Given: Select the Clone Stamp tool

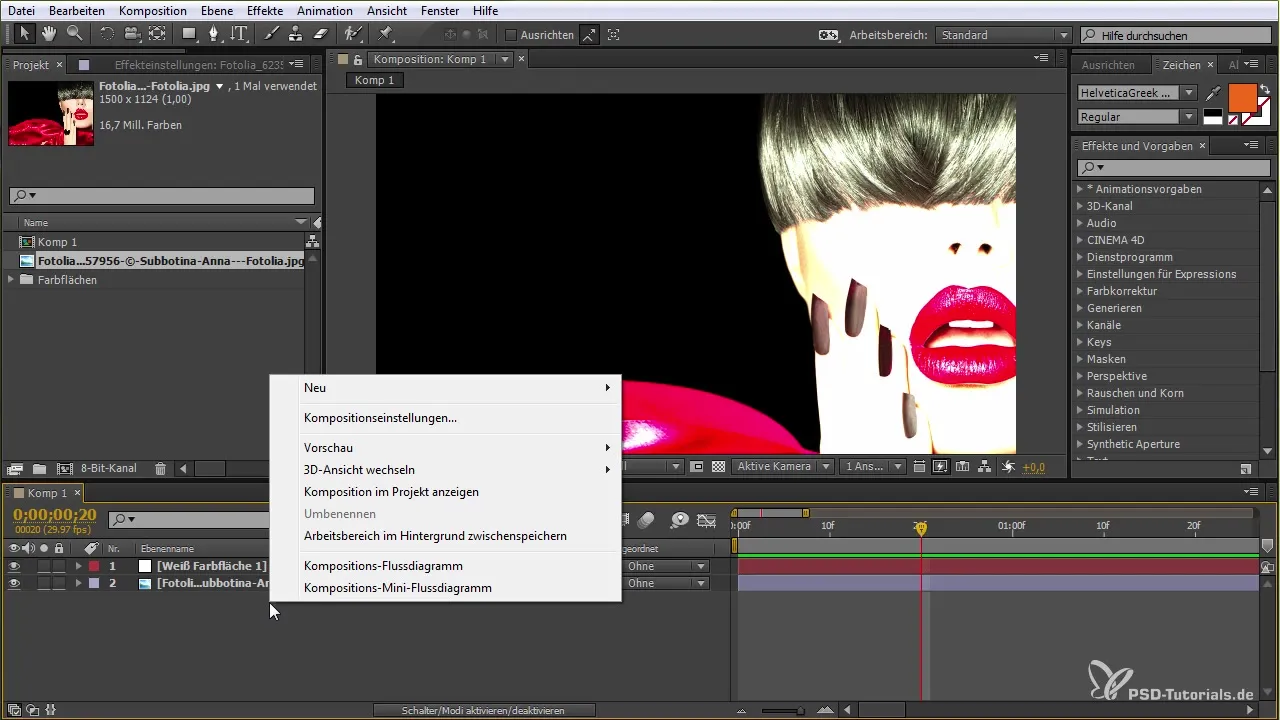Looking at the screenshot, I should (x=295, y=34).
